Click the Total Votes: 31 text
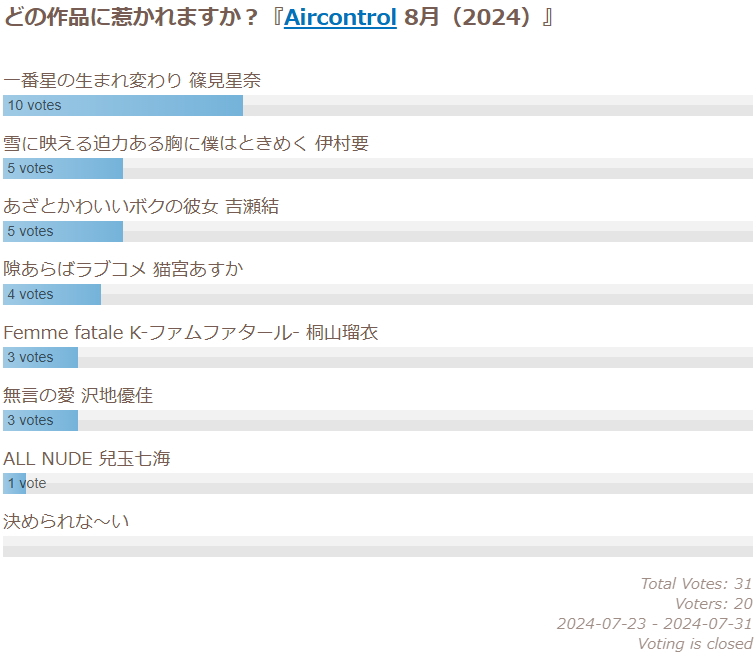This screenshot has height=670, width=756. point(695,584)
